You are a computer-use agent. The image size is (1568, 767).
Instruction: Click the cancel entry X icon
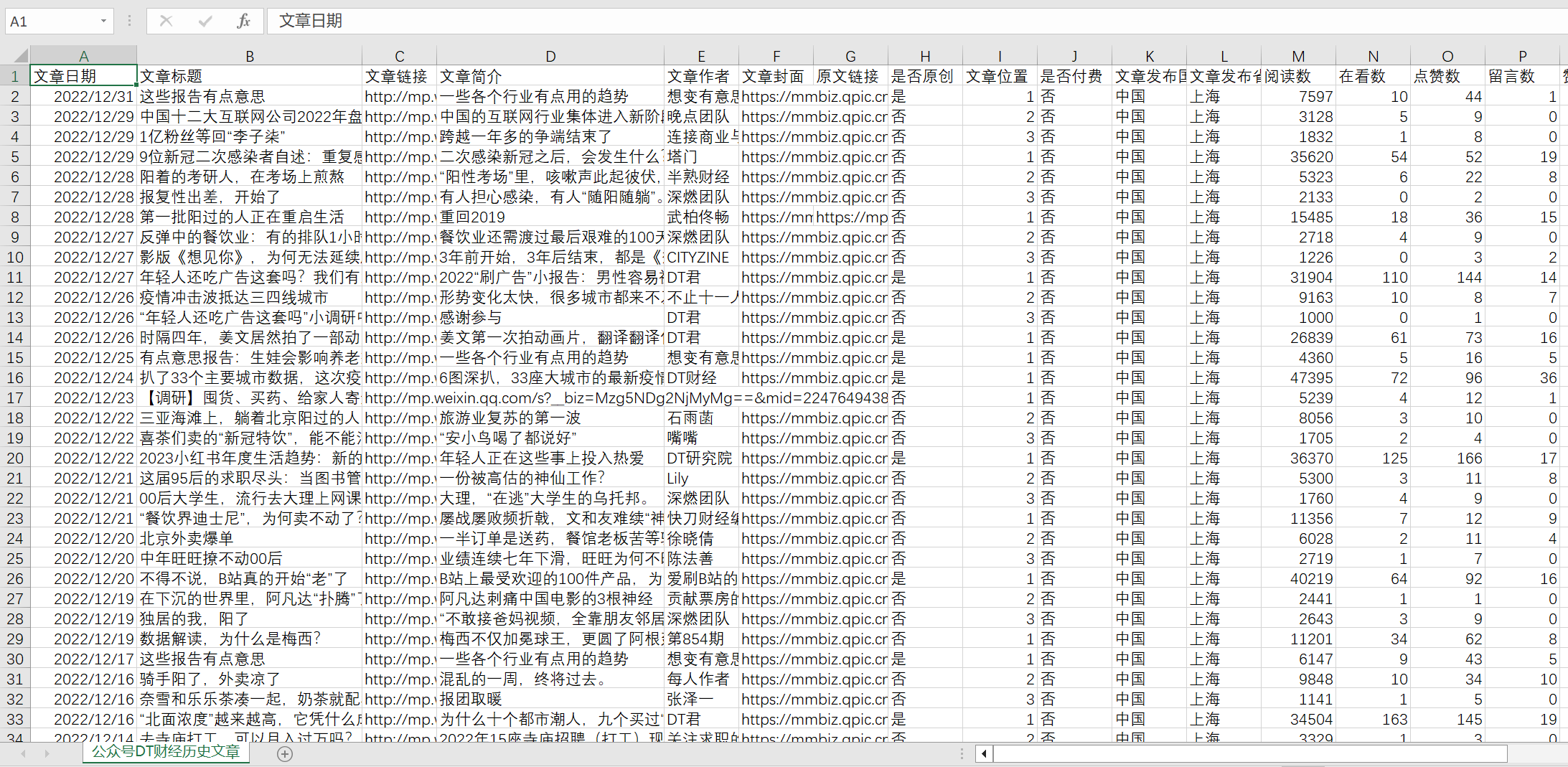(x=166, y=21)
